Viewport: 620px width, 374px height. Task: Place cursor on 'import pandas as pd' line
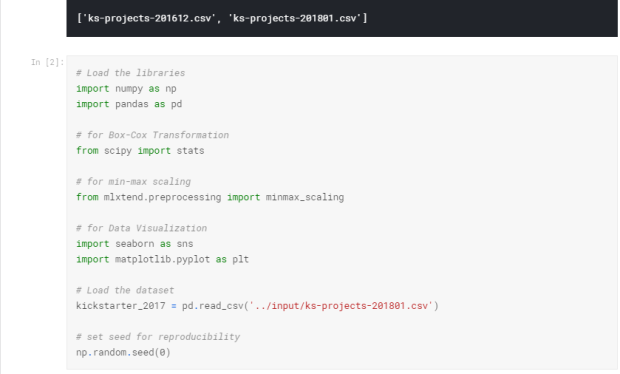tap(129, 104)
